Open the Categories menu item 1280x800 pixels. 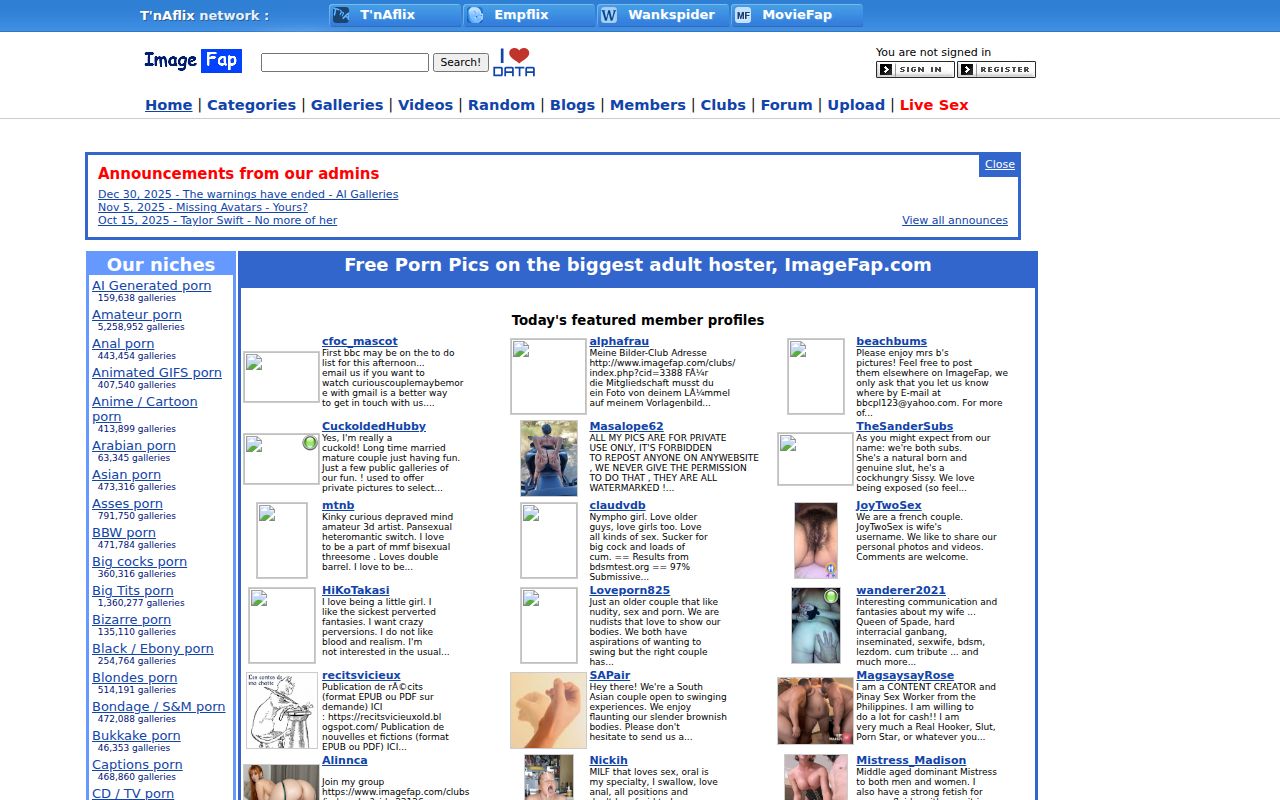pyautogui.click(x=251, y=105)
